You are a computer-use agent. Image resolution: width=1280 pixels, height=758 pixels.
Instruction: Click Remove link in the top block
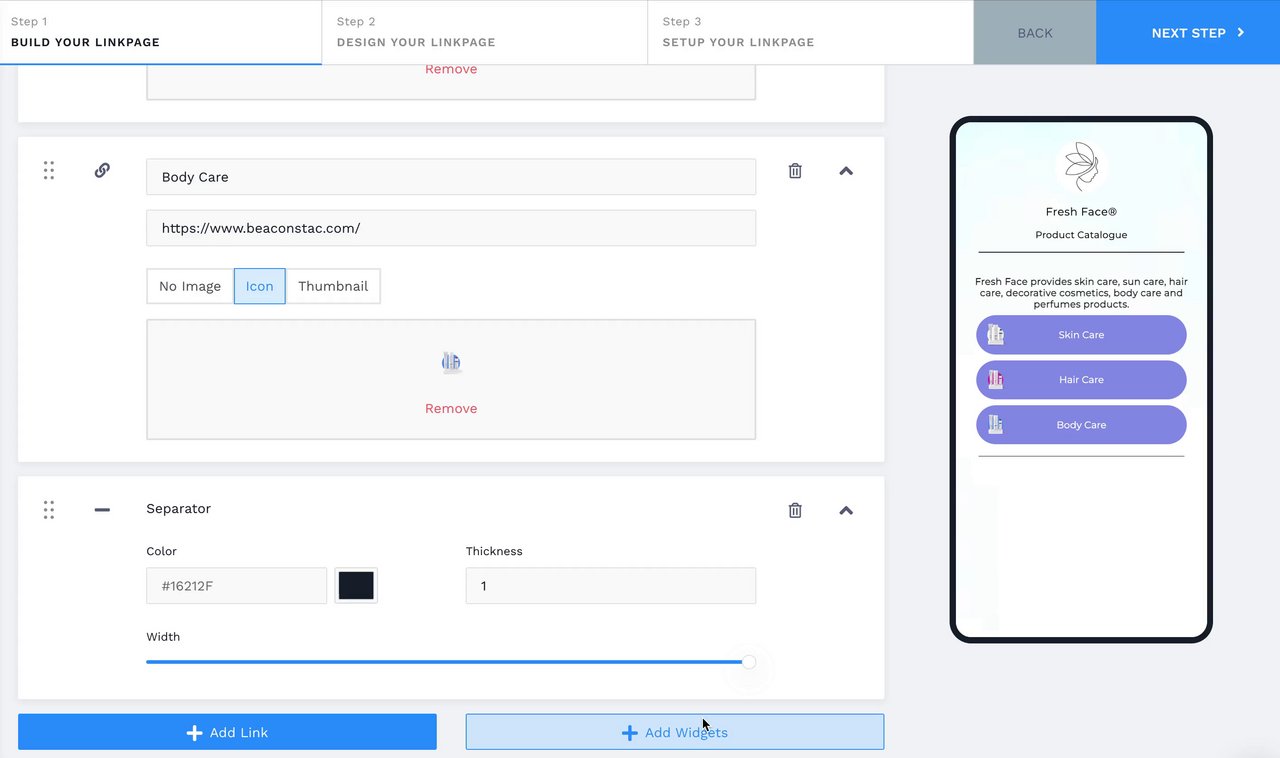(x=451, y=69)
